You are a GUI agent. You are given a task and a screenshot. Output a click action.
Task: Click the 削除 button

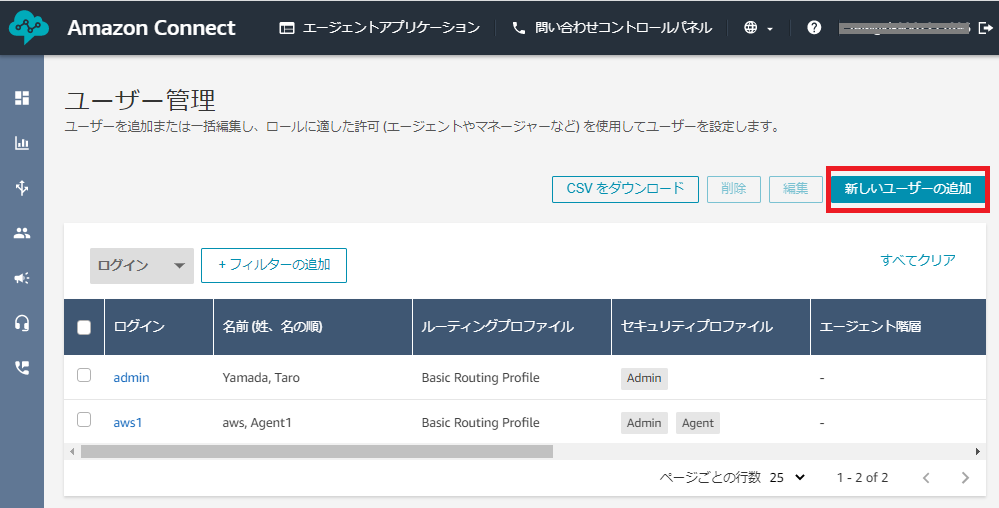pos(733,189)
